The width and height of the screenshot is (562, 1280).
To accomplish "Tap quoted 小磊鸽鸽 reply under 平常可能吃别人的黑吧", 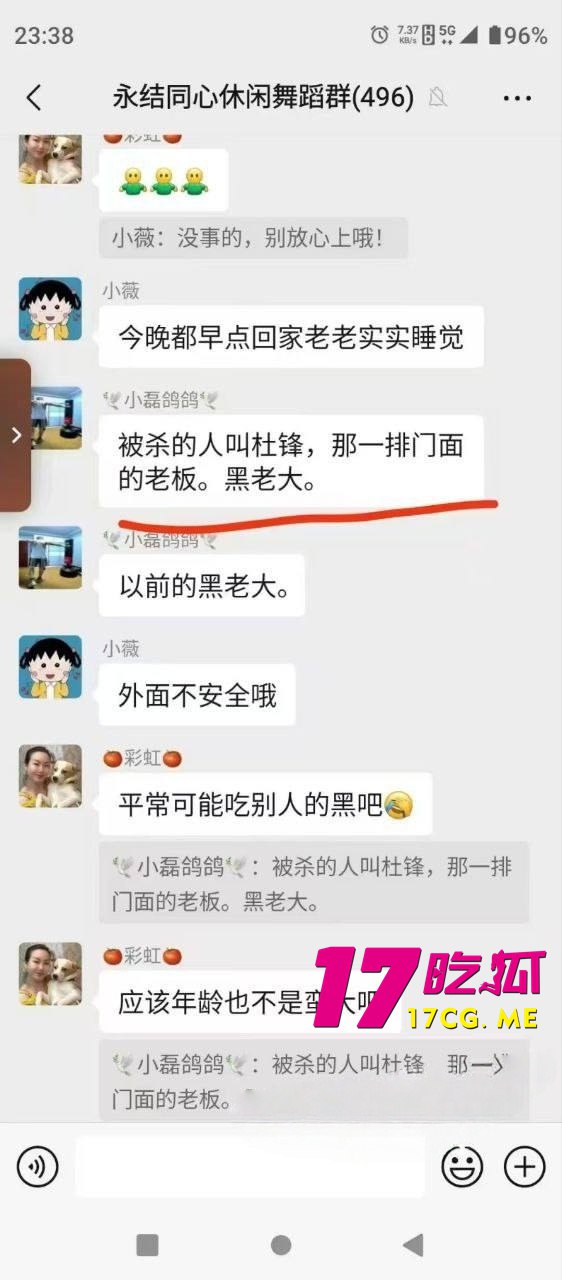I will (313, 882).
